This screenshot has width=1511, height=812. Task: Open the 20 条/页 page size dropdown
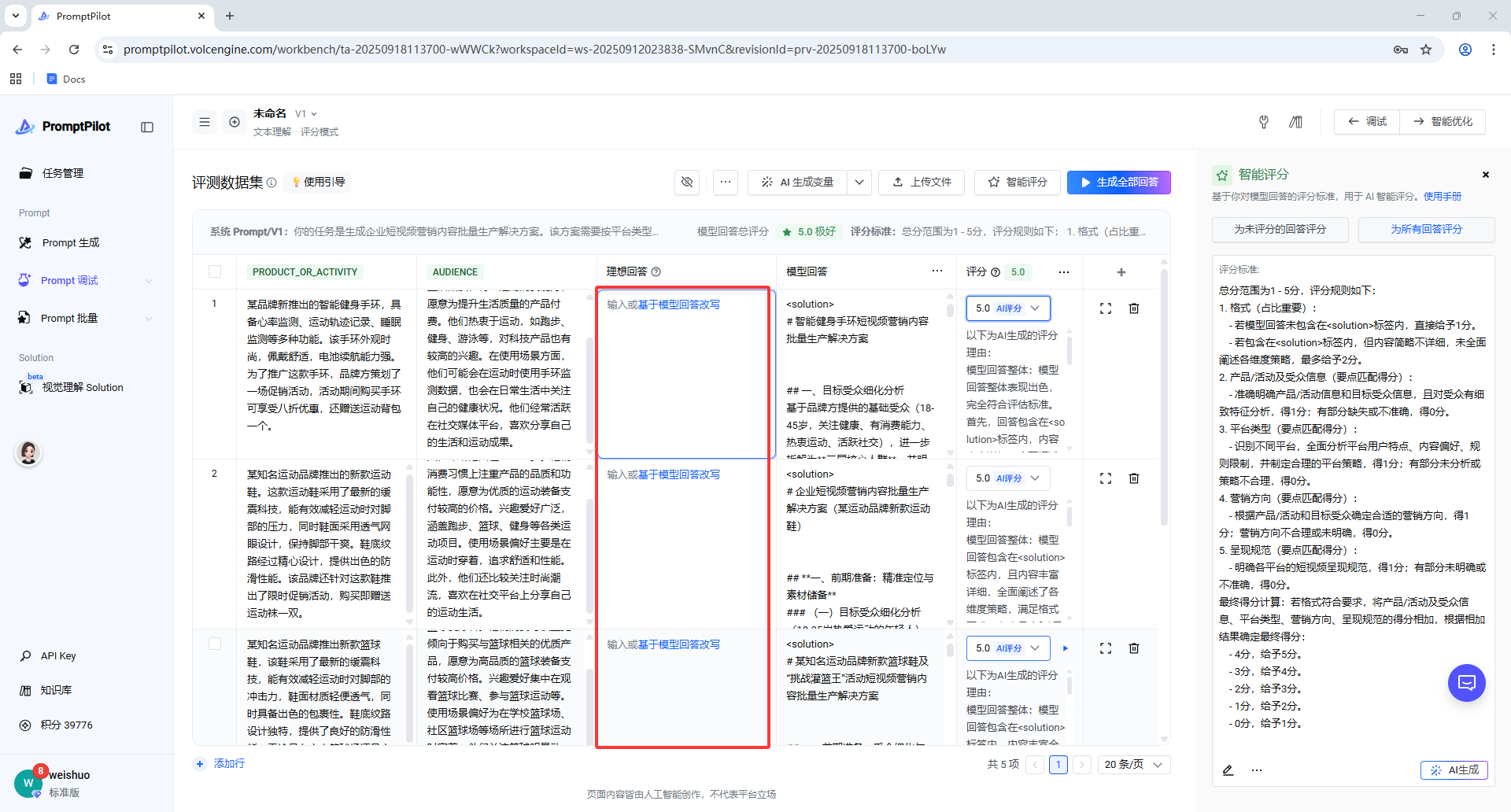[1133, 765]
